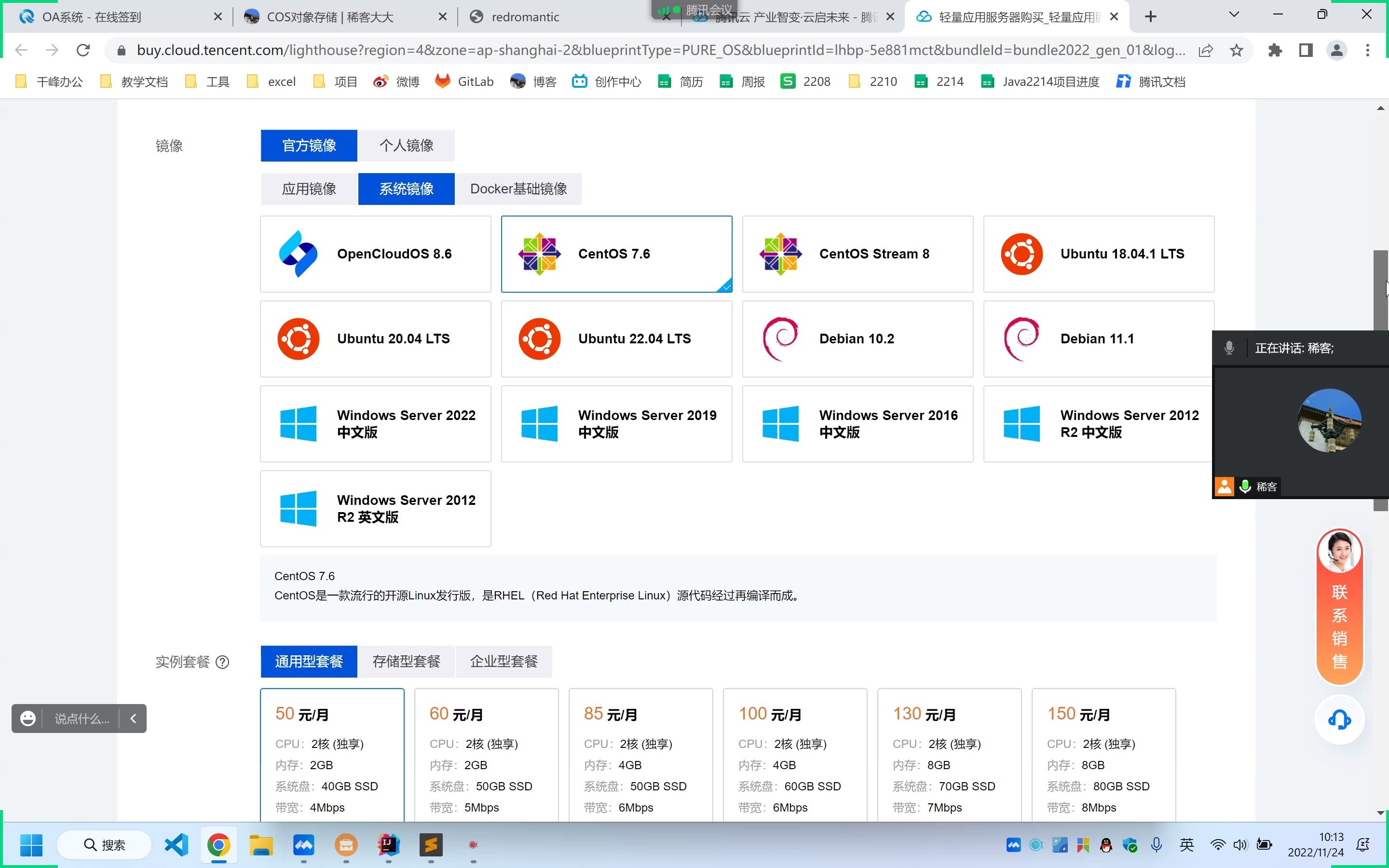Select 通用型套餐 plan tab

[309, 661]
